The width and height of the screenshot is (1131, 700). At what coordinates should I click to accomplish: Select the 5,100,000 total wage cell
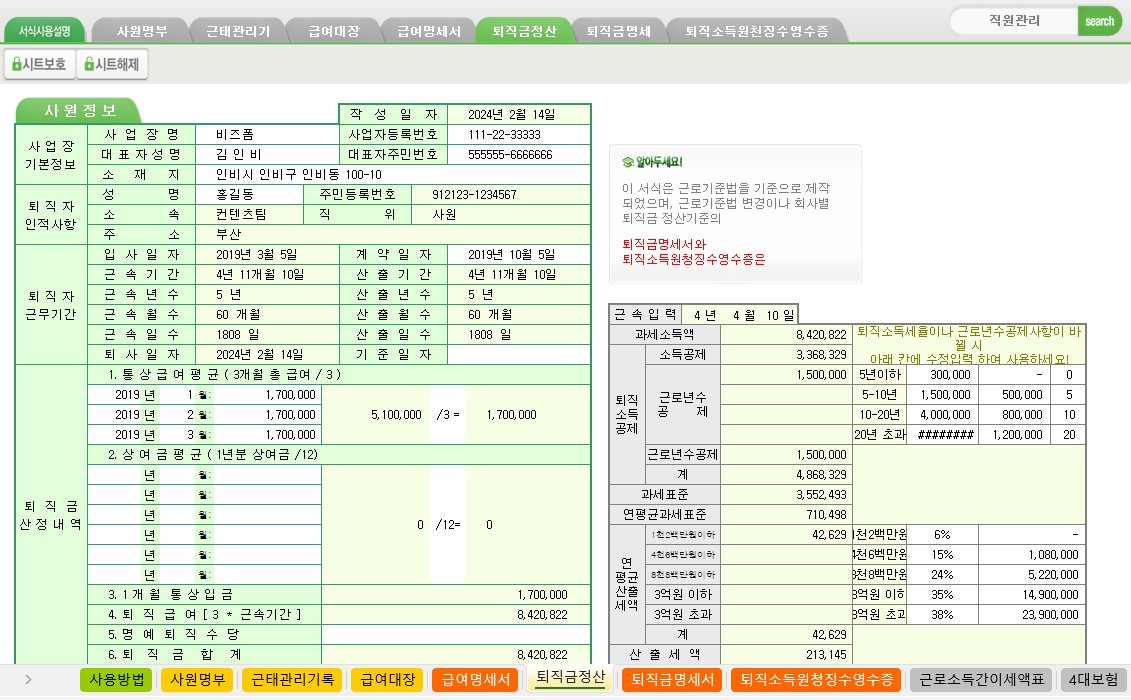tap(376, 415)
